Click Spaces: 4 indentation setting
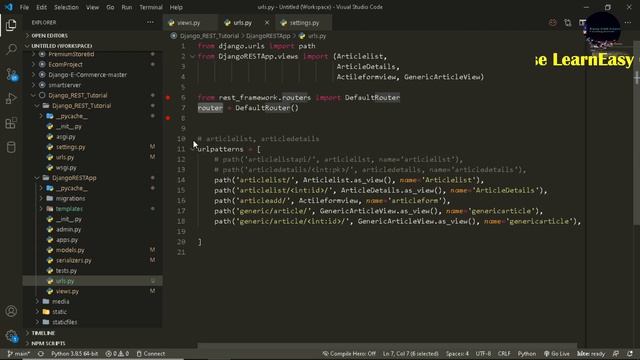Screen dimensions: 640x360 457,354
